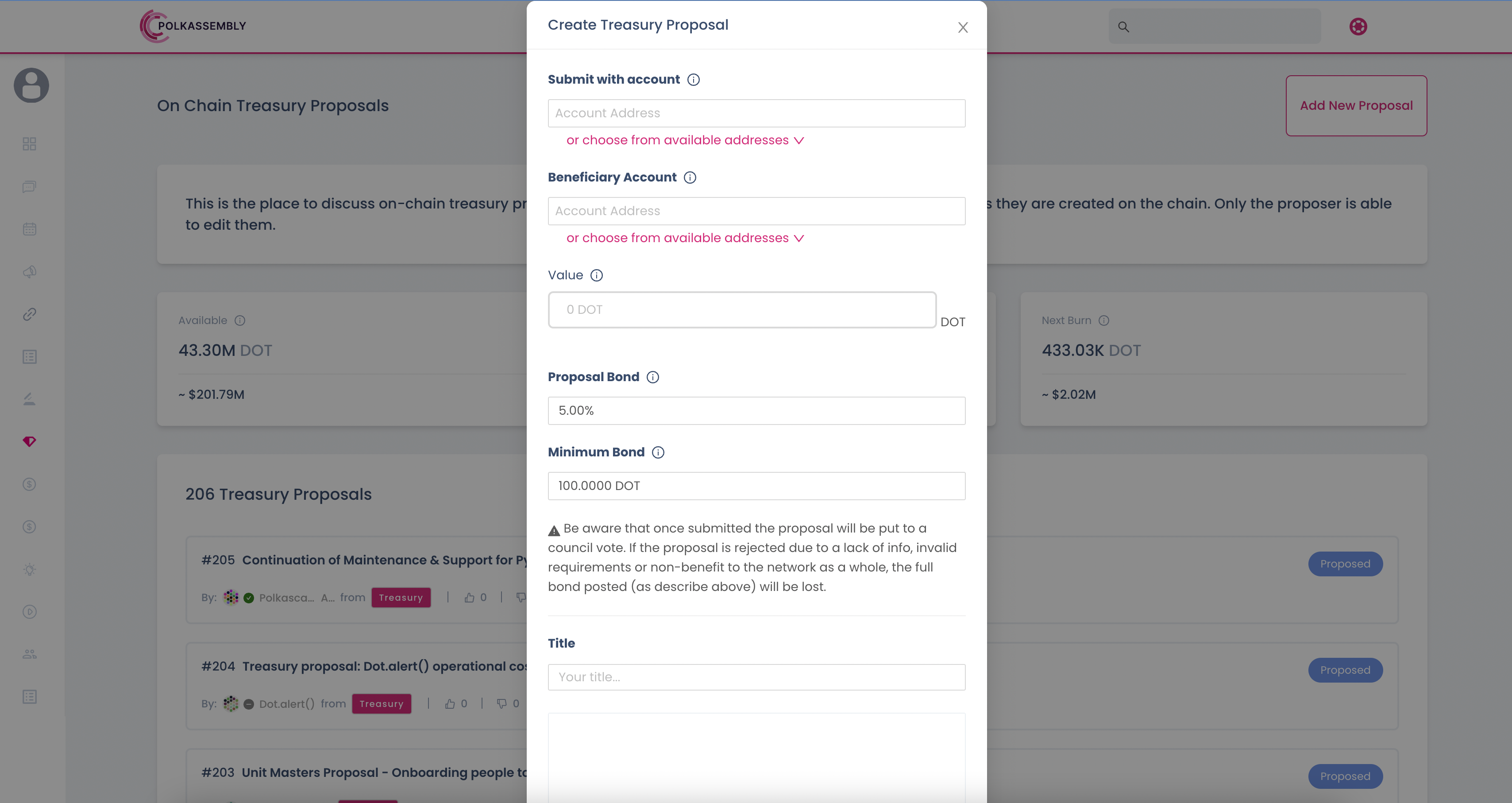
Task: Click the Add New Proposal button
Action: (1356, 106)
